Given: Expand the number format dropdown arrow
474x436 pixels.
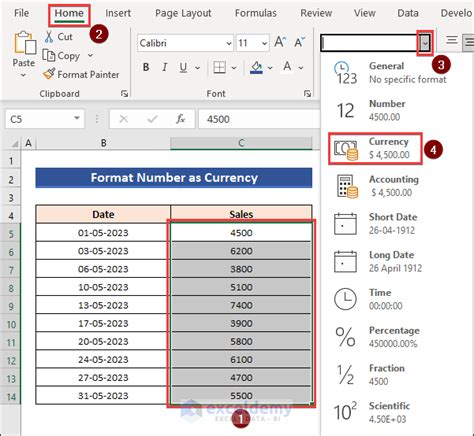Looking at the screenshot, I should click(x=425, y=43).
